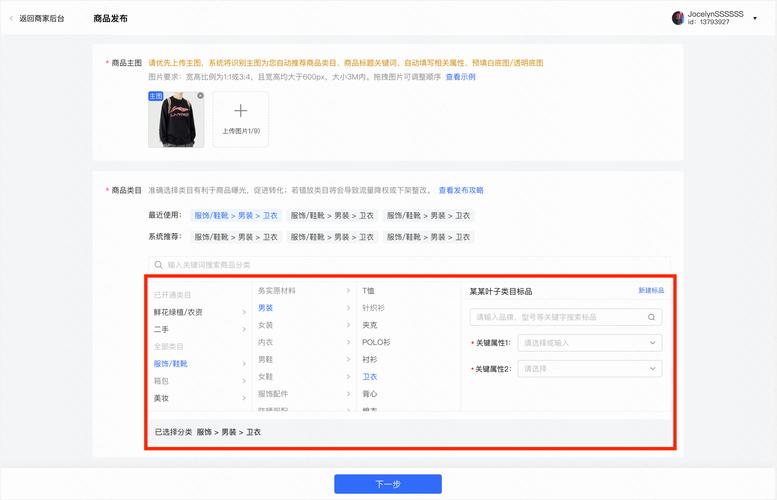This screenshot has width=777, height=500.
Task: Click the 商品发布 page title
Action: [x=111, y=18]
